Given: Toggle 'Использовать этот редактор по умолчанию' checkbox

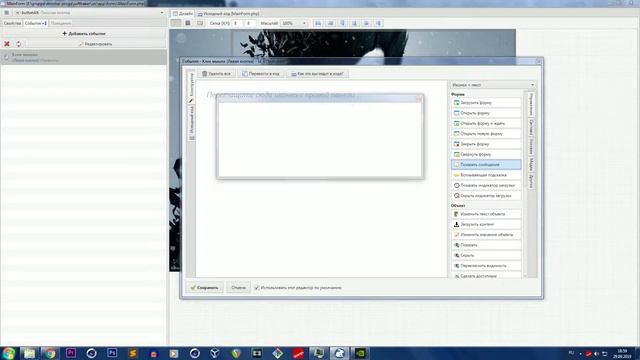Looking at the screenshot, I should point(257,288).
